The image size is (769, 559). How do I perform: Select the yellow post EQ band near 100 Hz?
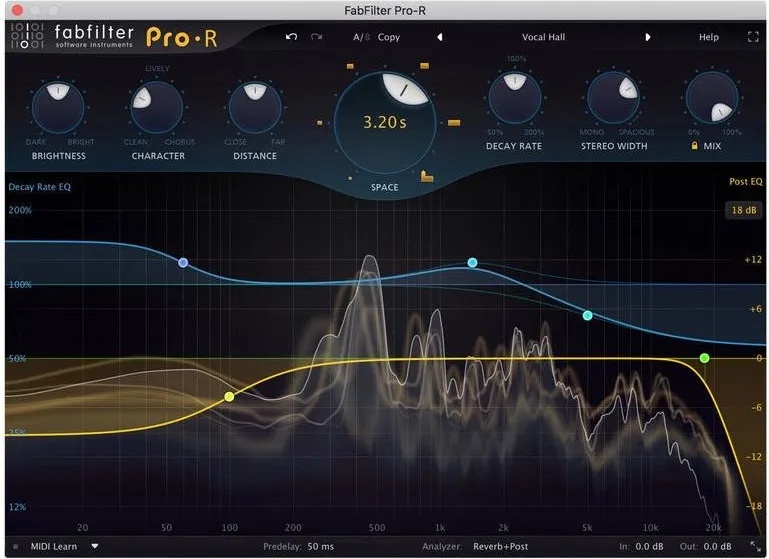pos(229,397)
